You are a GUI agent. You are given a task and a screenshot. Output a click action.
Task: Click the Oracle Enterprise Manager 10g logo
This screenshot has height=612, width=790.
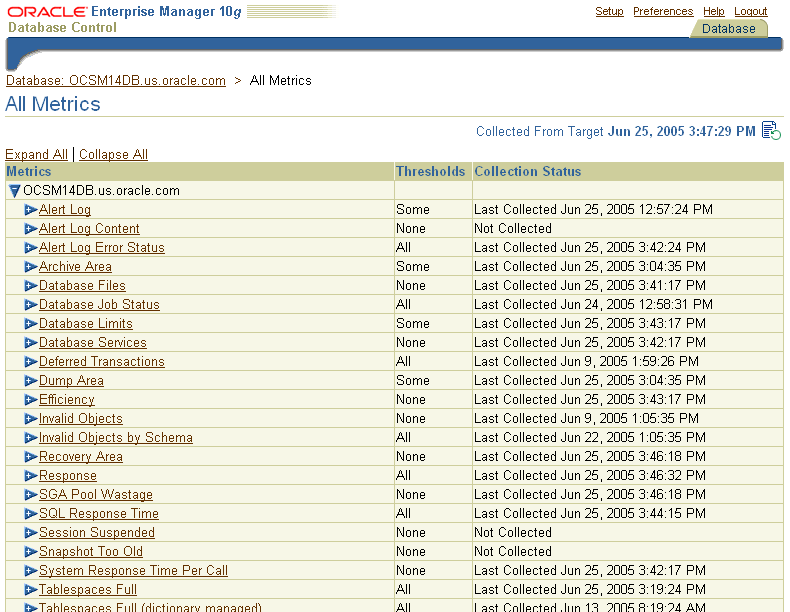pyautogui.click(x=124, y=12)
